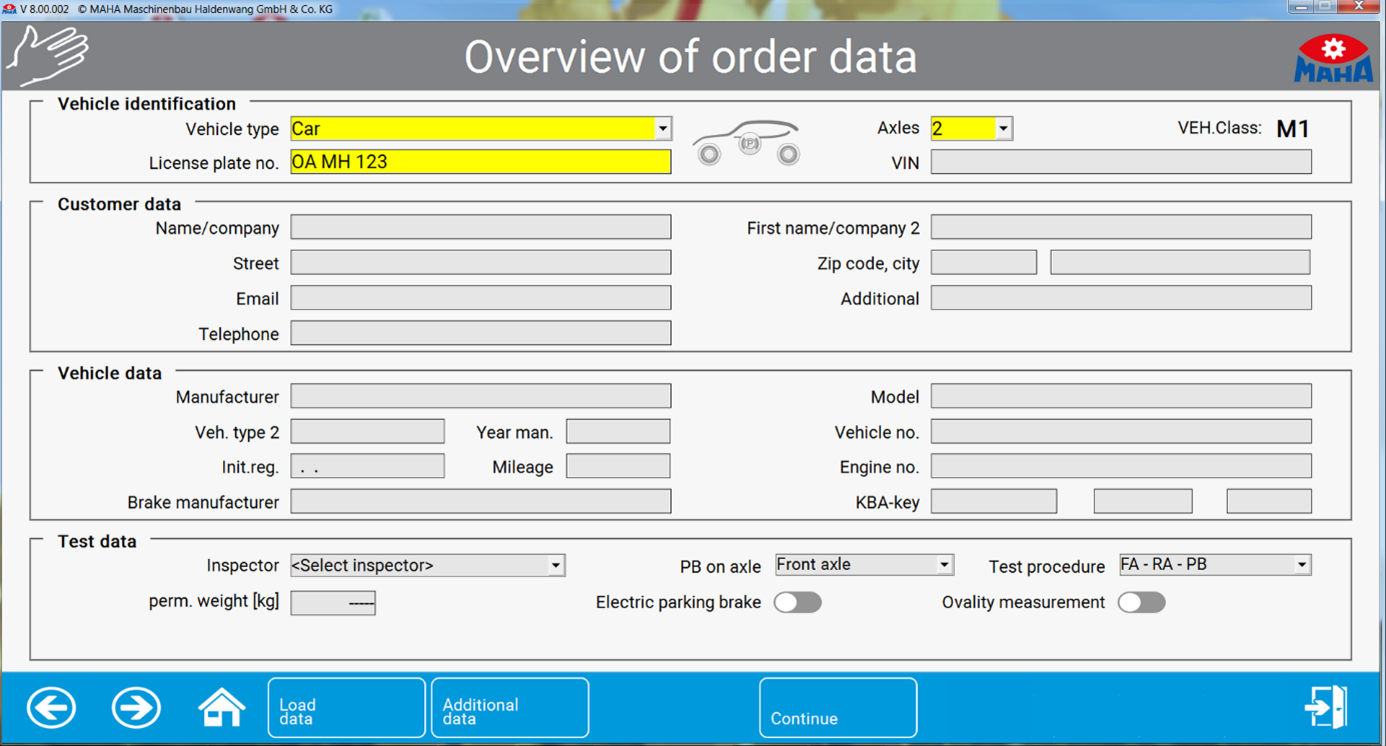The height and width of the screenshot is (746, 1386).
Task: Click the forward arrow icon
Action: click(136, 708)
